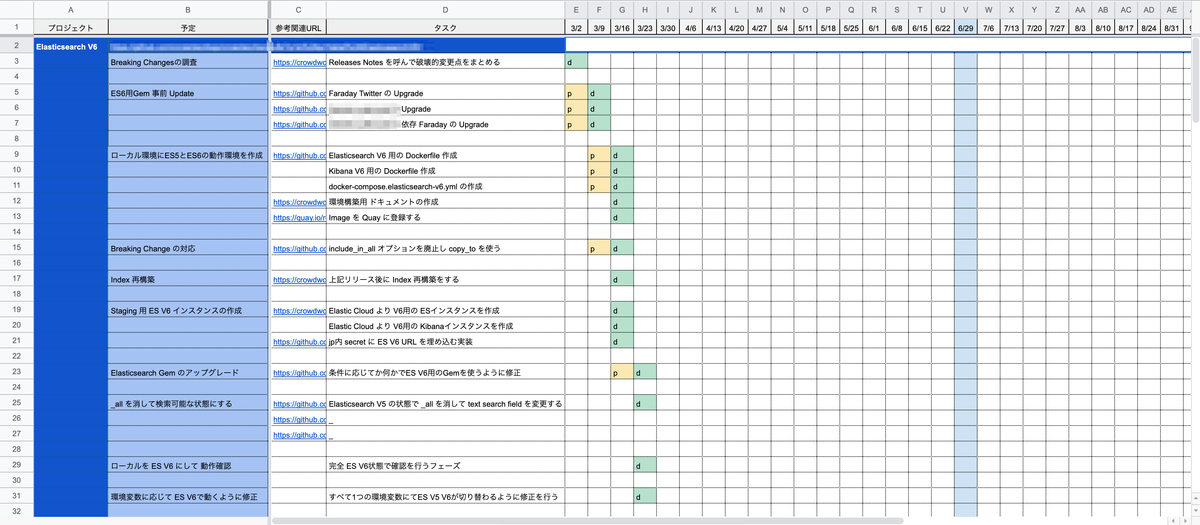Open the crowdworks link beside Releases Notes task
The width and height of the screenshot is (1200, 525).
click(x=299, y=62)
